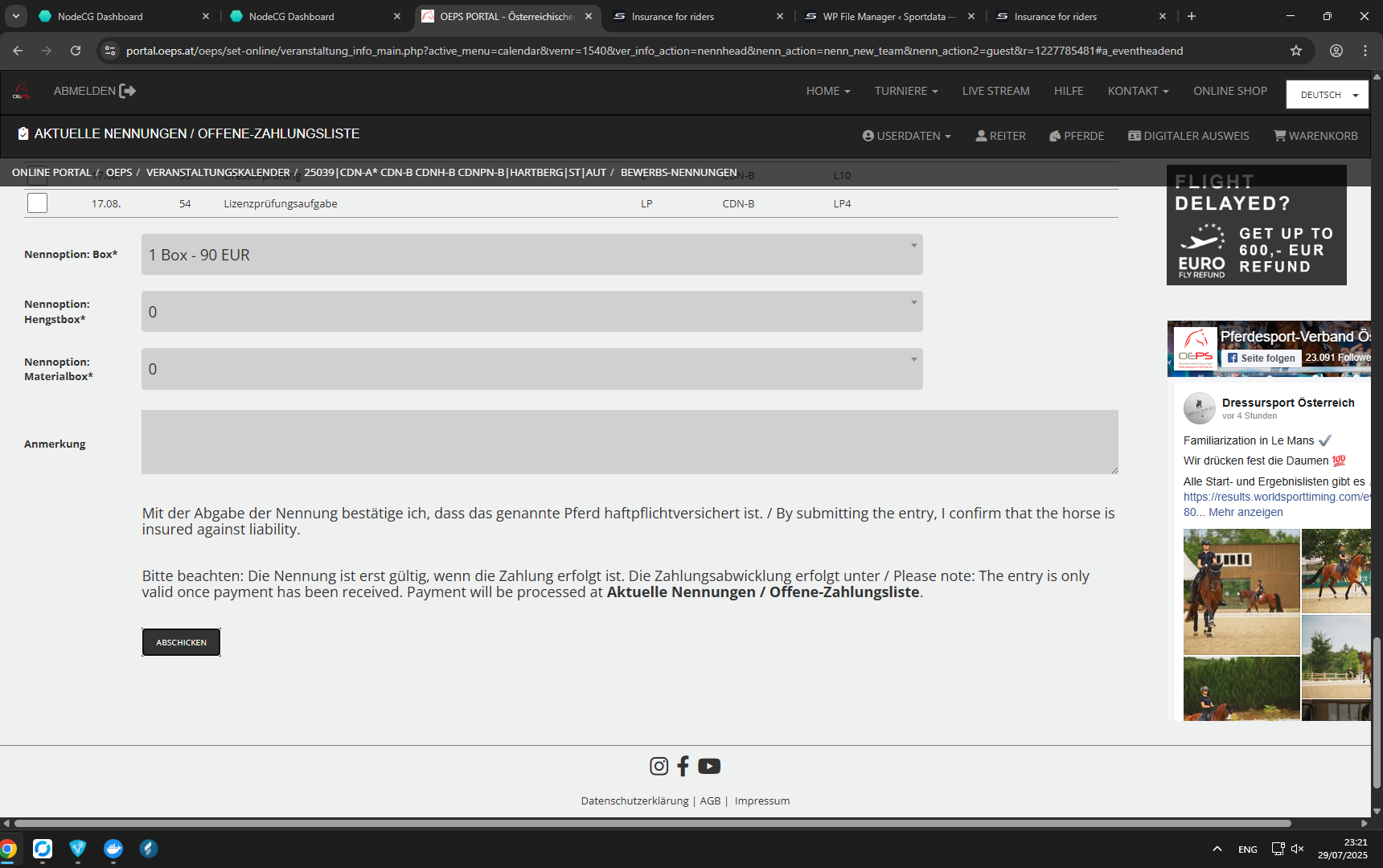Click the browser address bar
Image resolution: width=1383 pixels, height=868 pixels.
coord(655,51)
